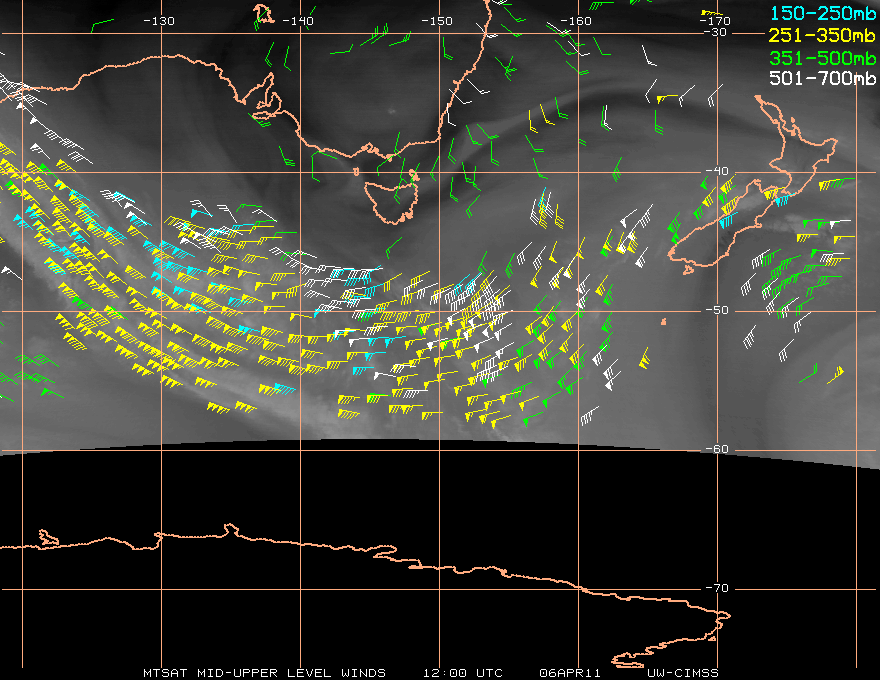Viewport: 880px width, 680px height.
Task: Click the white 501-700mb legend entry
Action: point(822,78)
